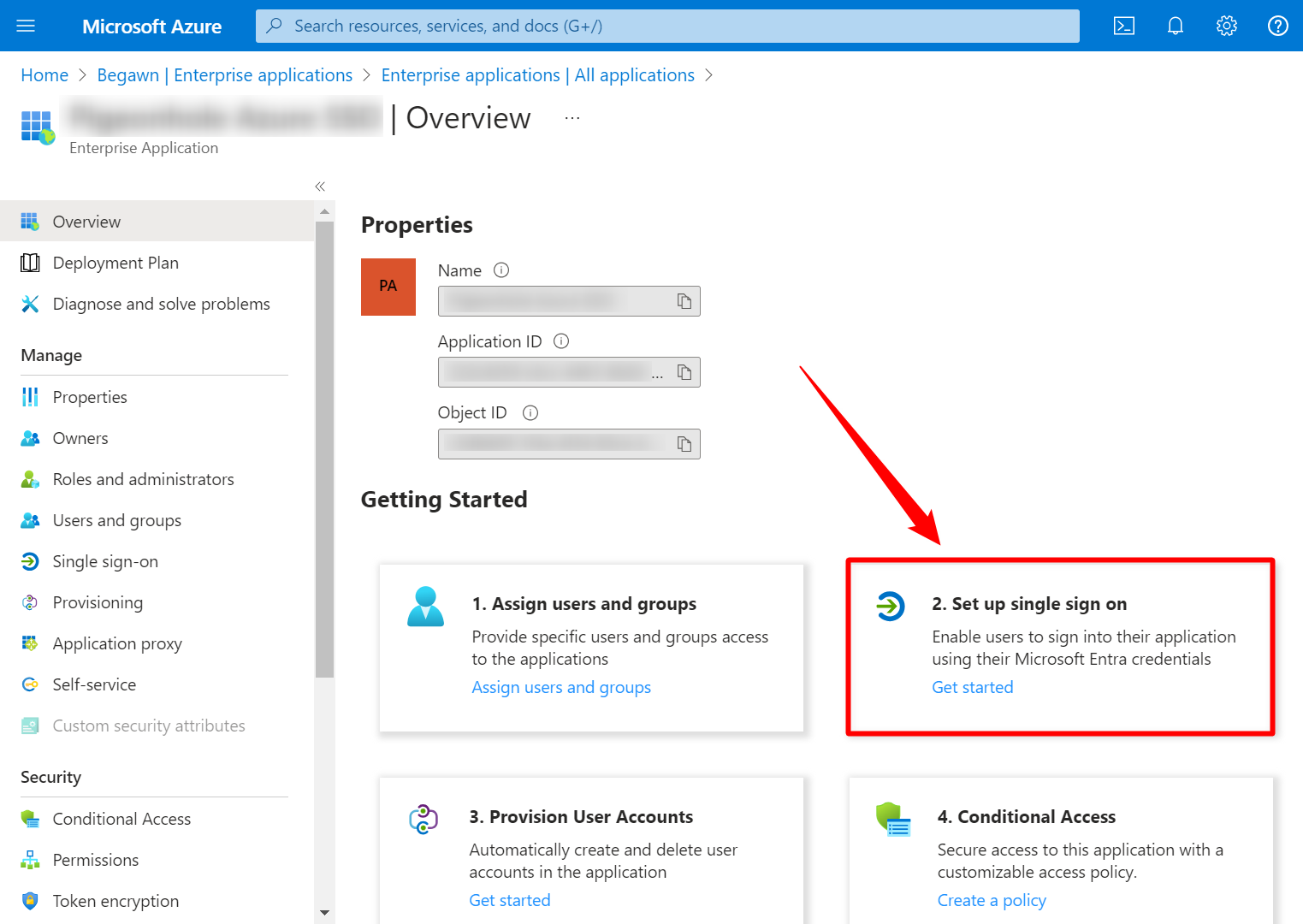This screenshot has height=924, width=1303.
Task: Copy the Application ID value
Action: click(684, 372)
